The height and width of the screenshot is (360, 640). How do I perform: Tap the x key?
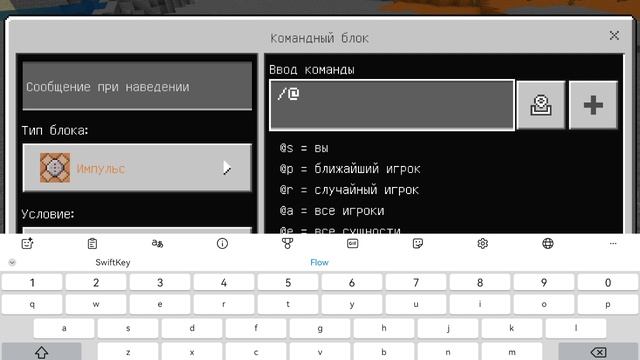(x=192, y=351)
